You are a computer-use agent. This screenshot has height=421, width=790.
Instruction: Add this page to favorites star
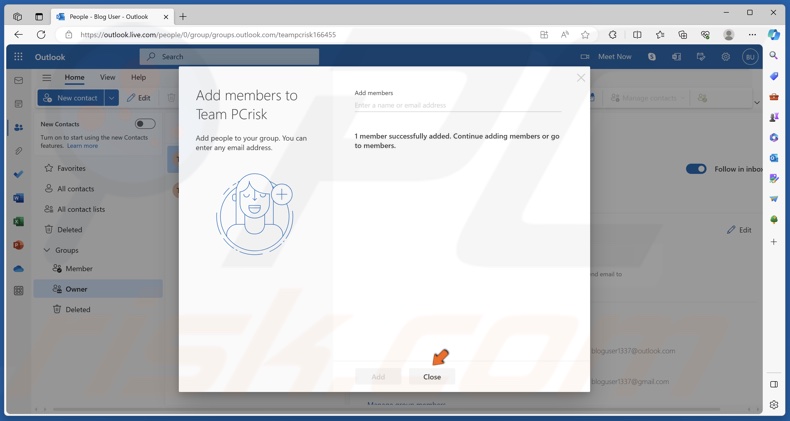585,35
